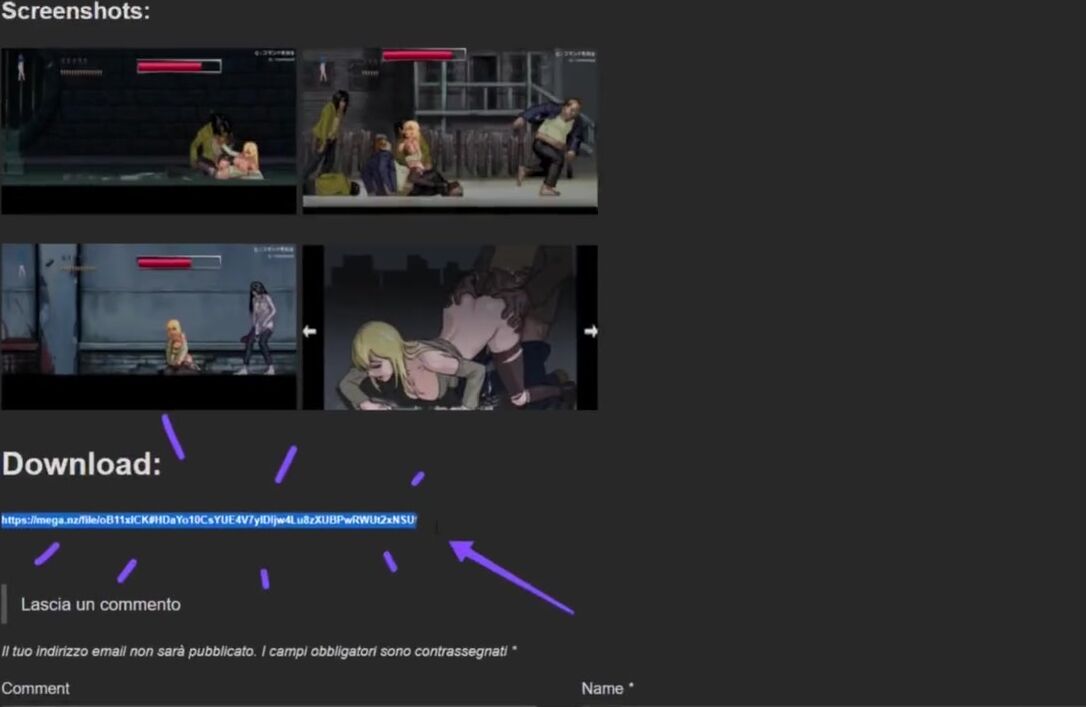Click the "Screenshots:" heading
The width and height of the screenshot is (1086, 707).
click(x=75, y=11)
